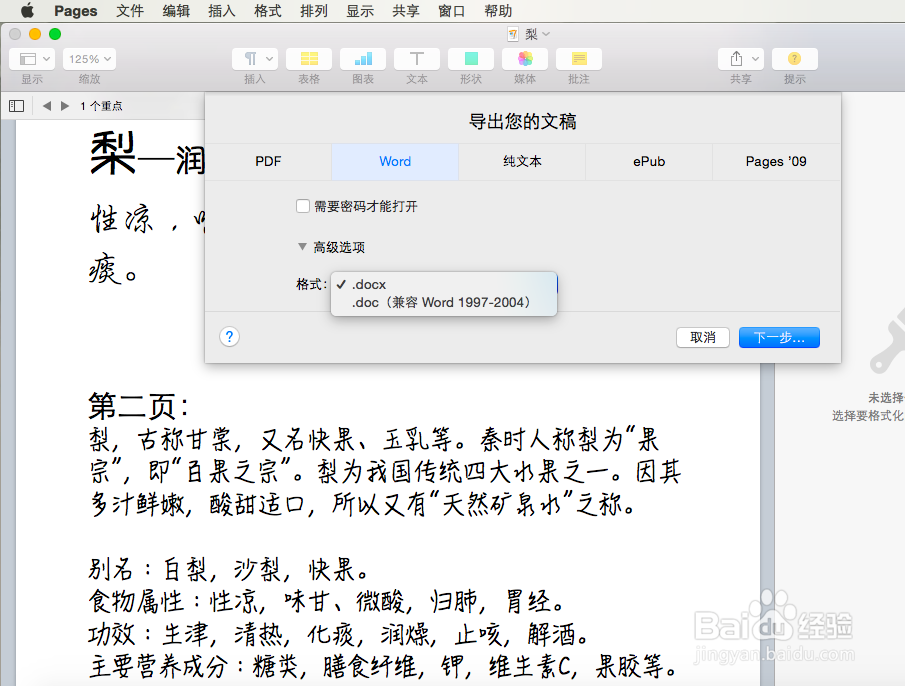Viewport: 905px width, 686px height.
Task: Select the PDF export tab
Action: (268, 162)
